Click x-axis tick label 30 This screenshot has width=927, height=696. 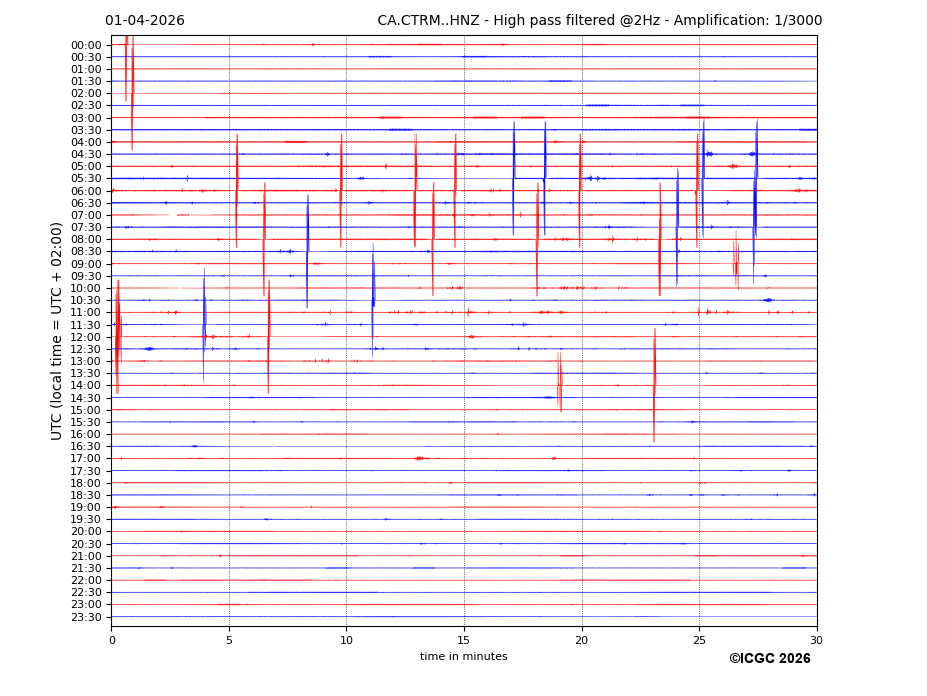tap(817, 640)
